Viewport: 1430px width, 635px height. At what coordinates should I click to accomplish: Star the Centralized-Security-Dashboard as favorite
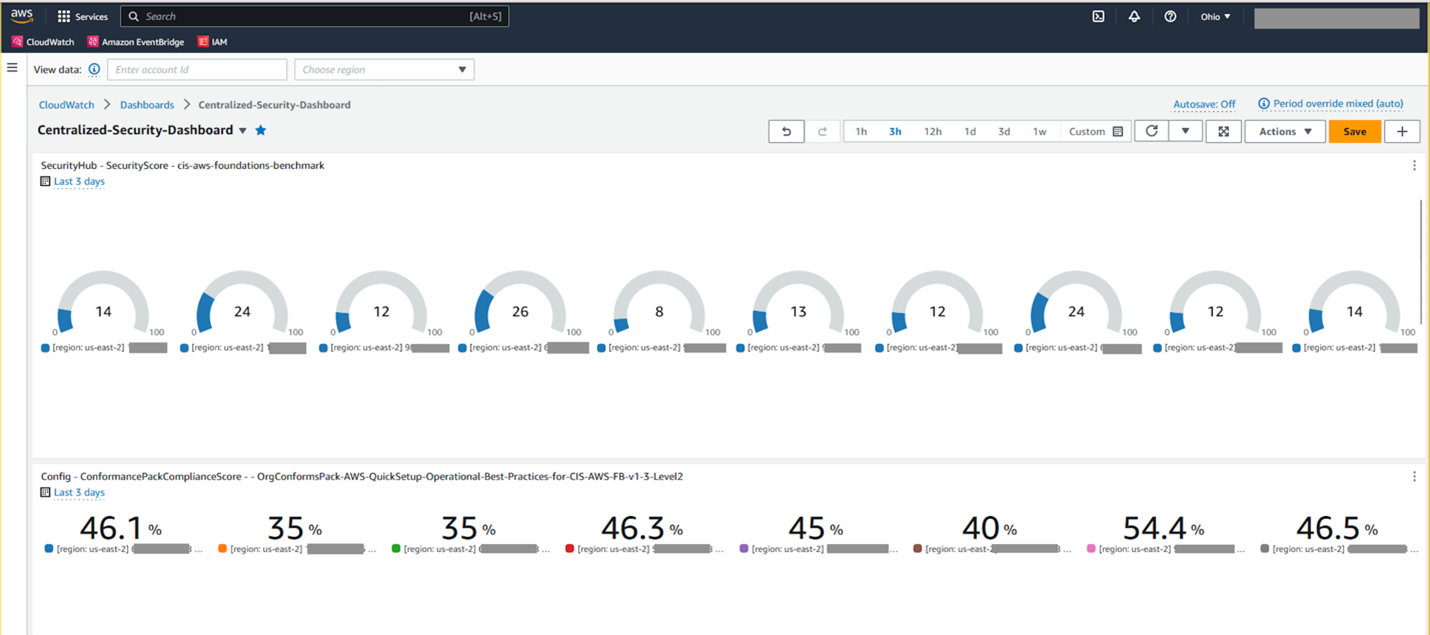click(260, 129)
